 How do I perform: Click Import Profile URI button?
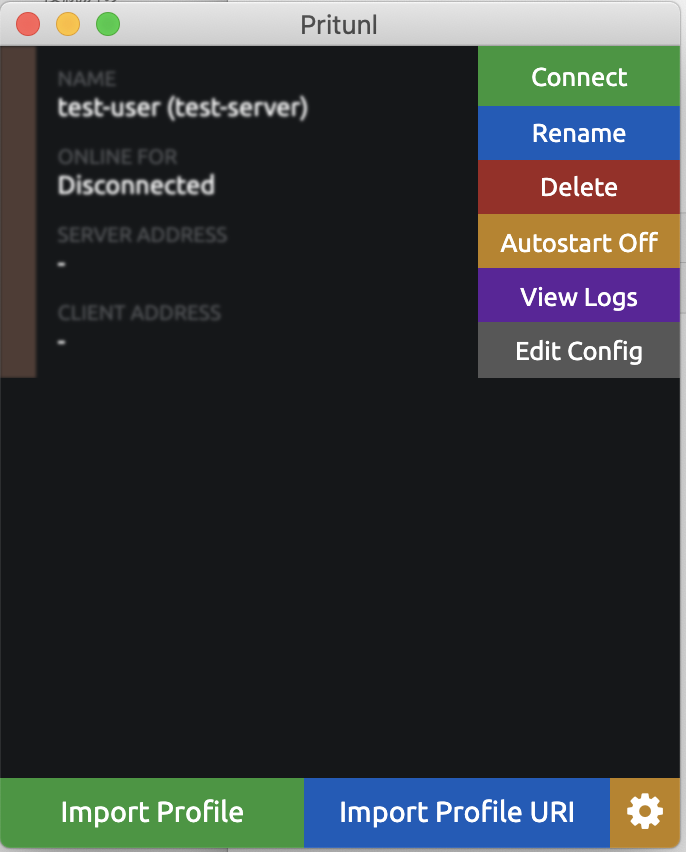(x=457, y=812)
